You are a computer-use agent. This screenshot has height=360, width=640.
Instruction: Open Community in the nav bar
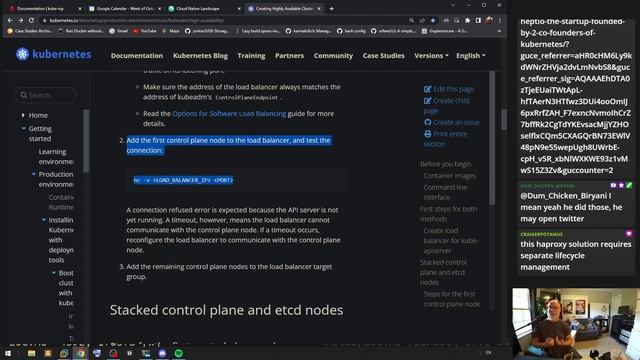click(333, 56)
